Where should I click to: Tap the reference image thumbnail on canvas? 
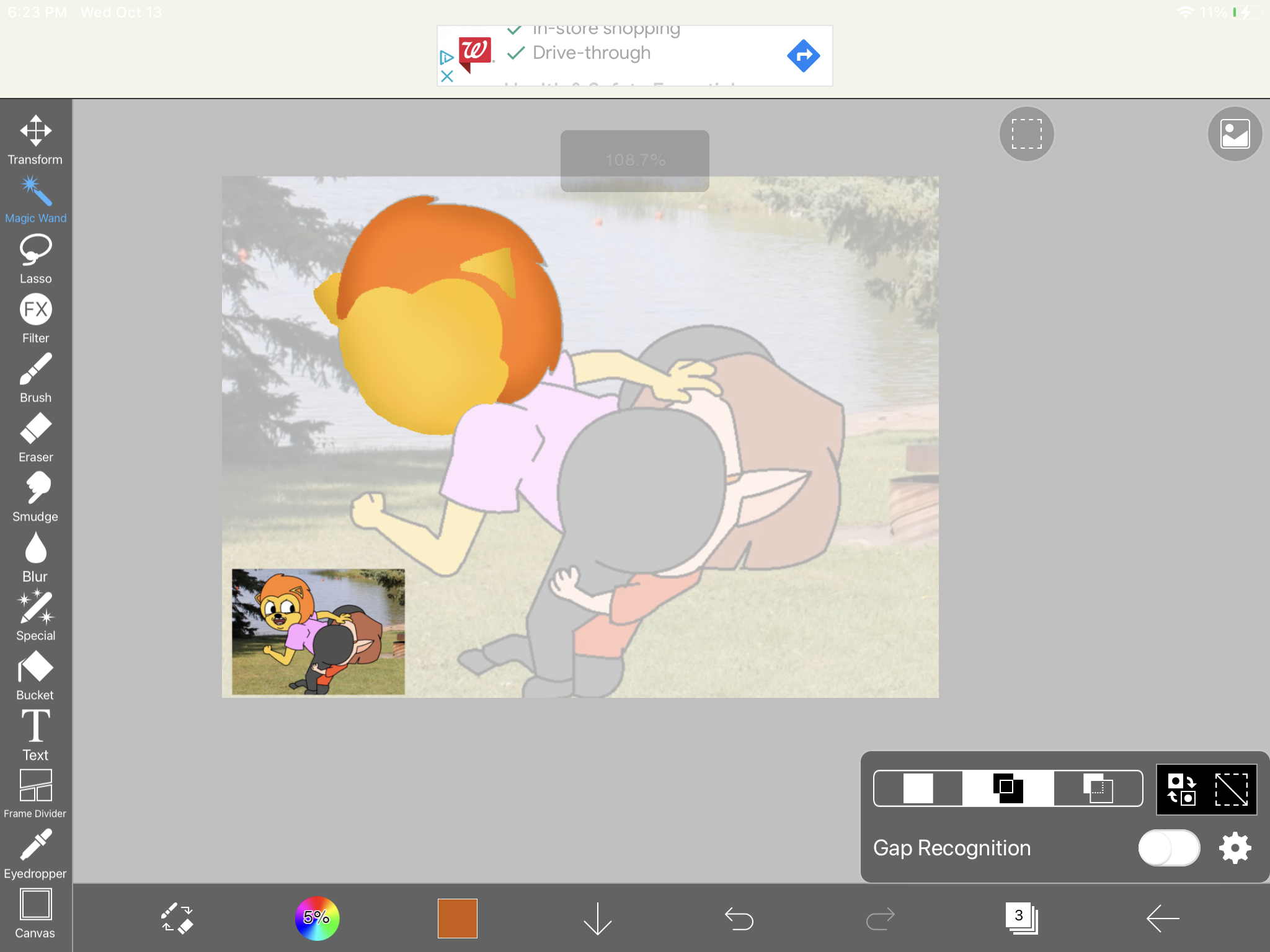318,631
